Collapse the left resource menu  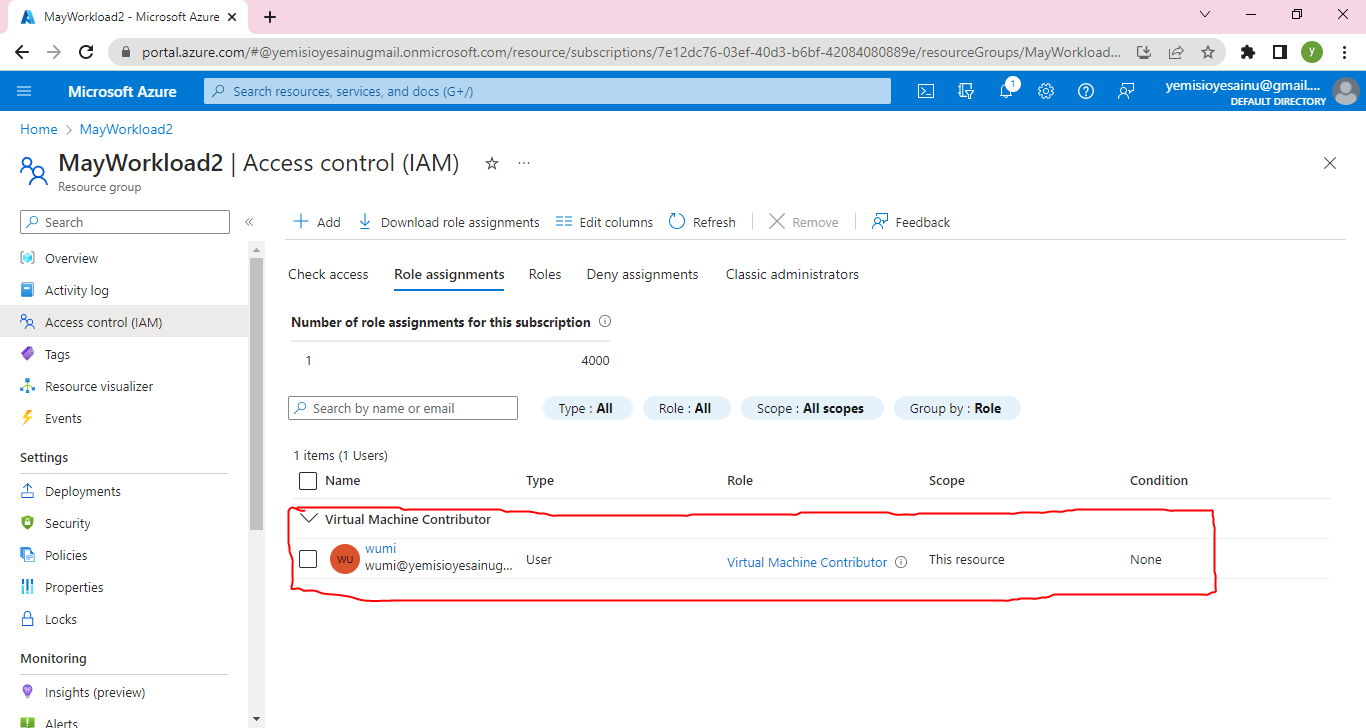click(x=249, y=222)
